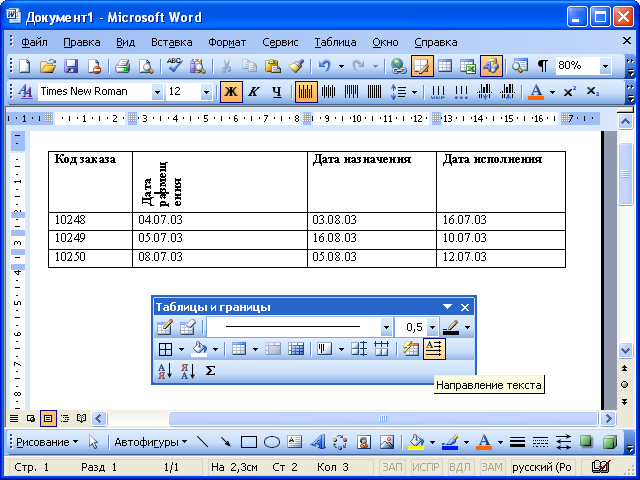Close the document with the menu bar X

pos(627,40)
